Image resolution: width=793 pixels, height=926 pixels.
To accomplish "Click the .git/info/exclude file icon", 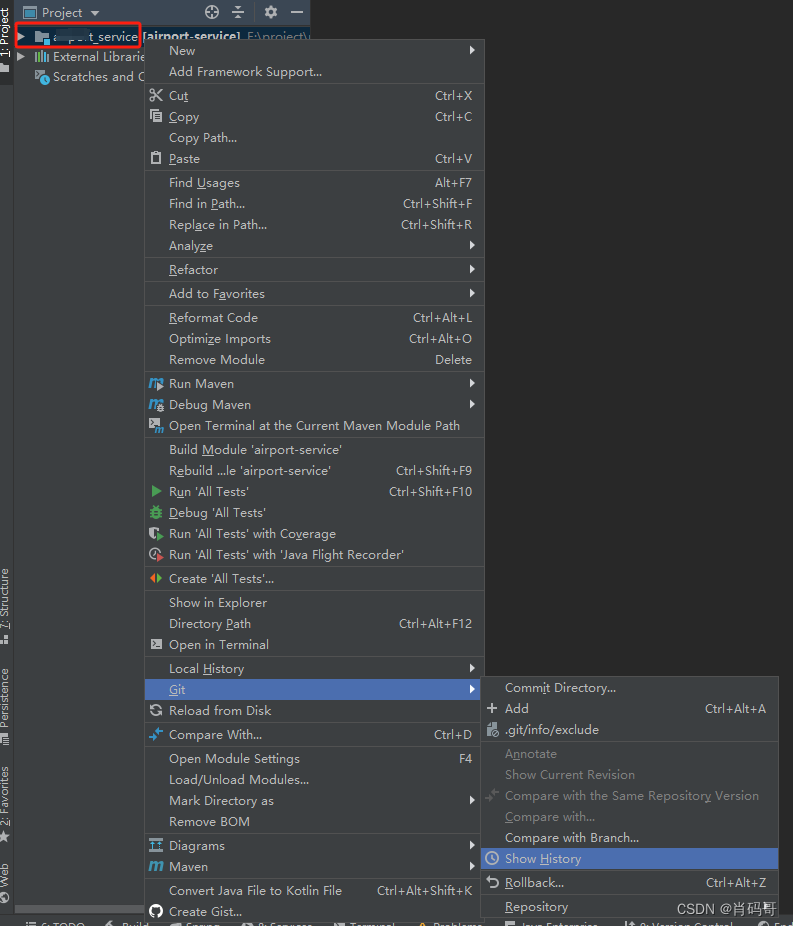I will point(492,729).
